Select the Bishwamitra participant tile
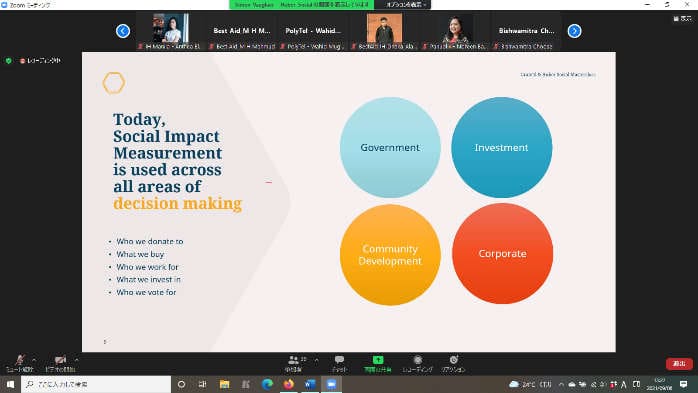 (526, 31)
